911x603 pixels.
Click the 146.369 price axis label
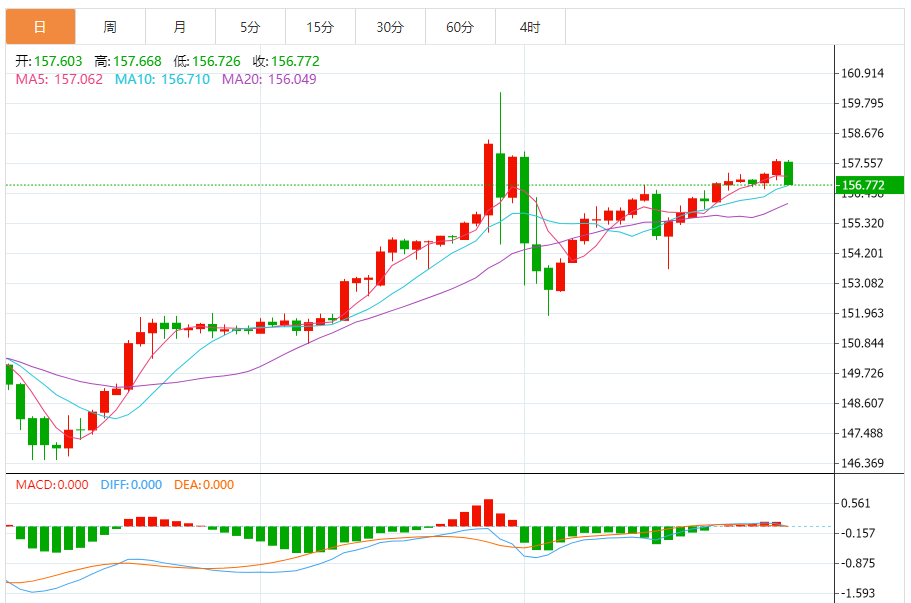[863, 463]
